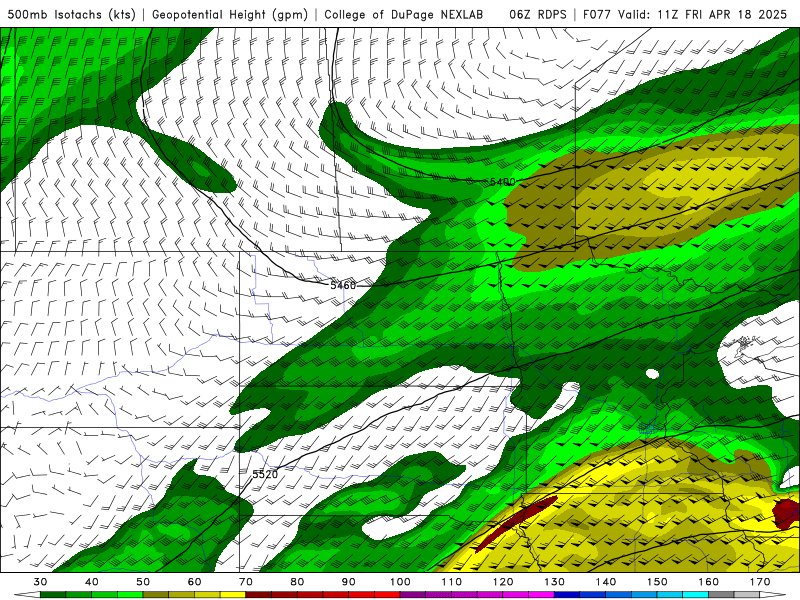
Task: Click the 120 value on the color scale
Action: click(x=503, y=582)
